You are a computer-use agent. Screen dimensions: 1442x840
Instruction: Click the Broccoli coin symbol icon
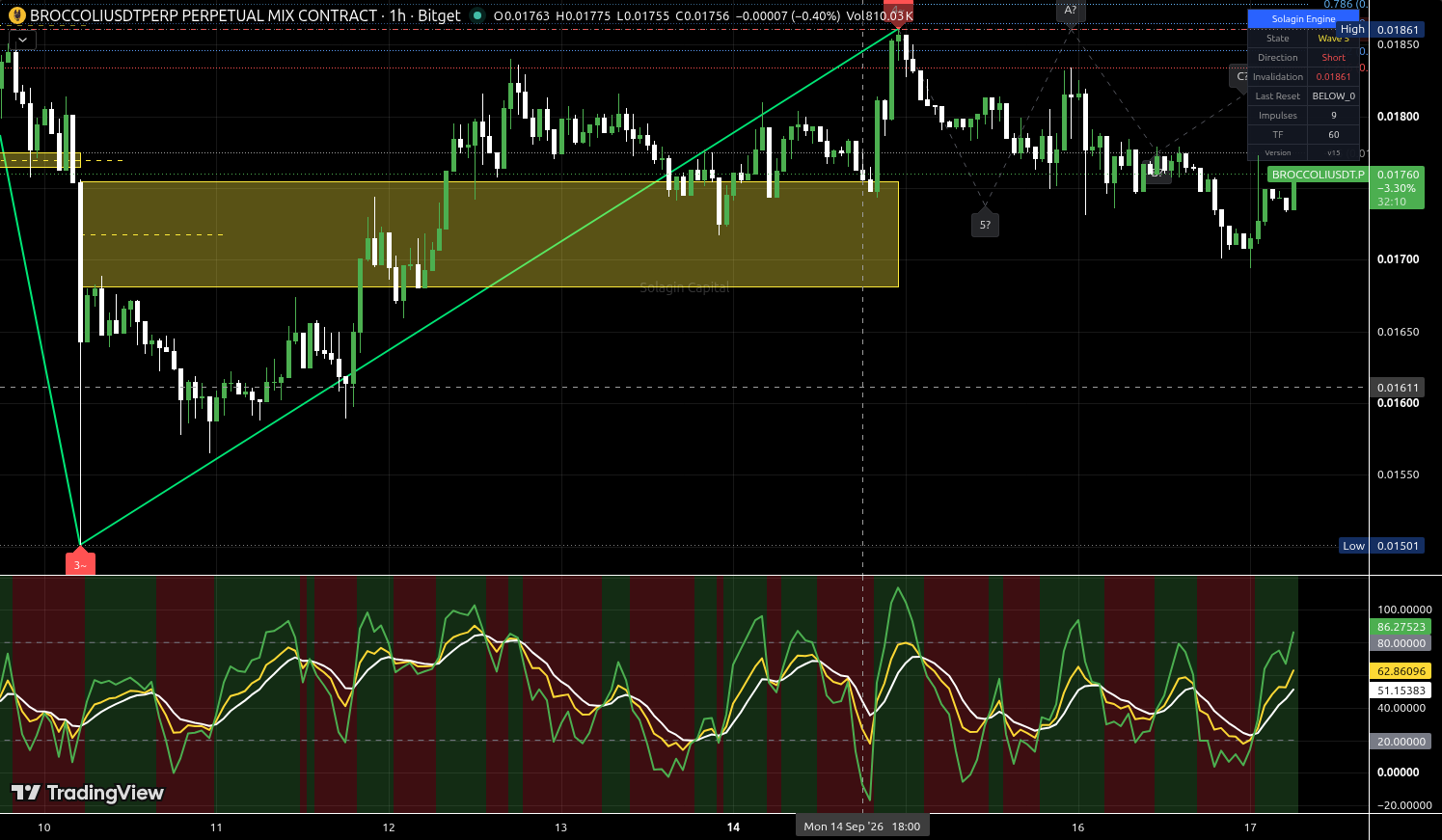click(x=16, y=15)
